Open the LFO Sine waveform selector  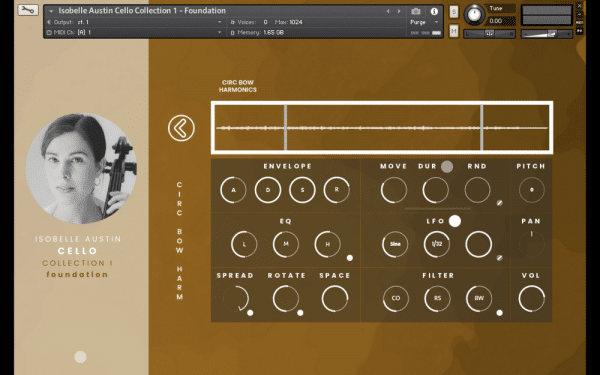(395, 244)
